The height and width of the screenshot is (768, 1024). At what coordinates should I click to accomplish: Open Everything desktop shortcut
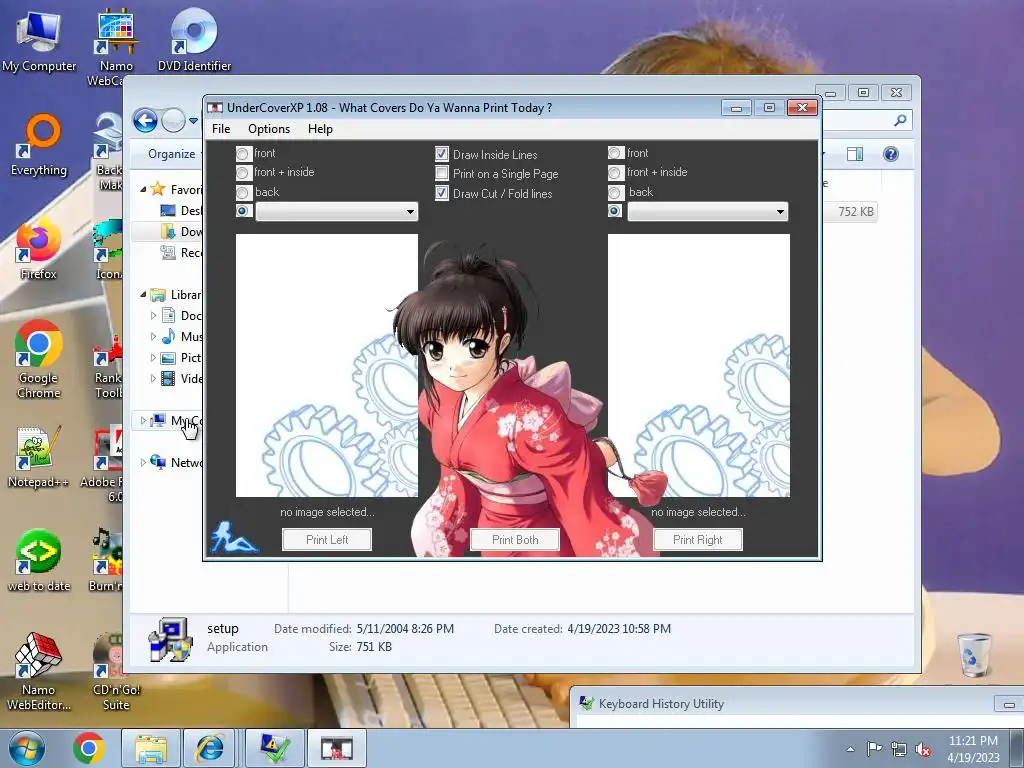(x=39, y=144)
